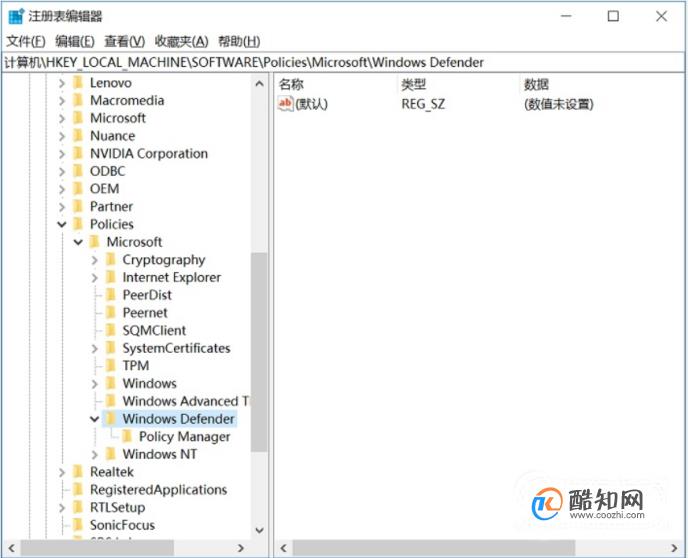Image resolution: width=692 pixels, height=558 pixels.
Task: Click the Windows Defender folder icon
Action: [111, 418]
